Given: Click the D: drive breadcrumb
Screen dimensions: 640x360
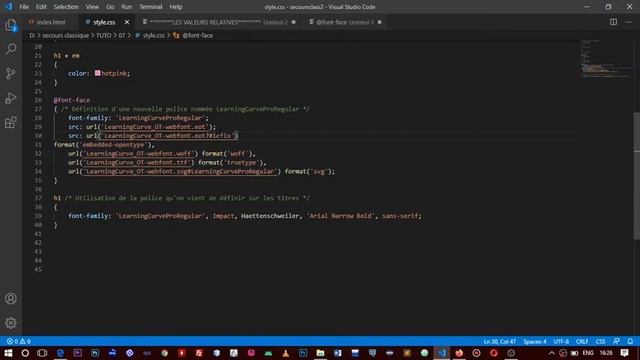Looking at the screenshot, I should (32, 36).
